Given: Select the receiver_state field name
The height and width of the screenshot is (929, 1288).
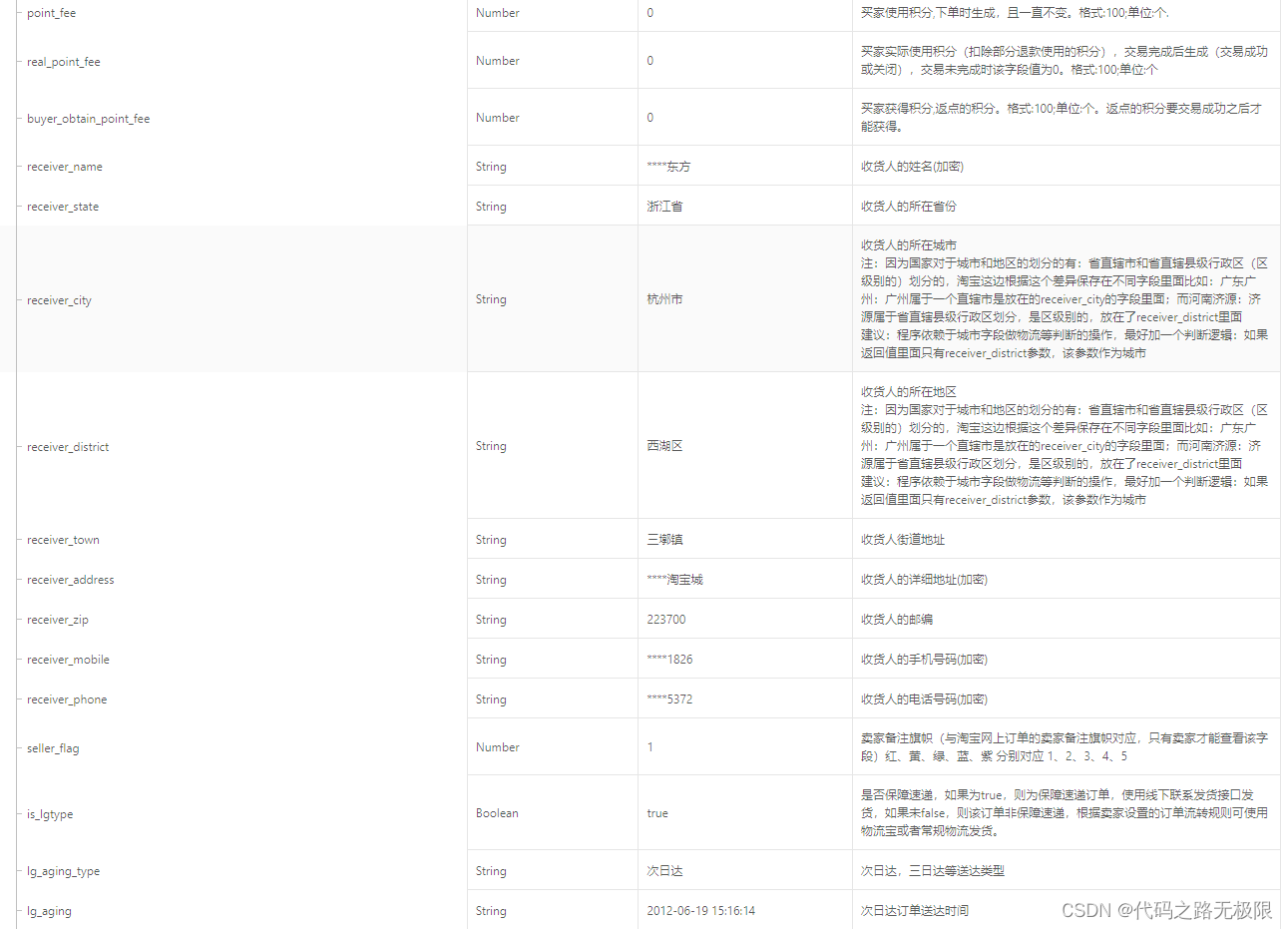Looking at the screenshot, I should tap(63, 207).
